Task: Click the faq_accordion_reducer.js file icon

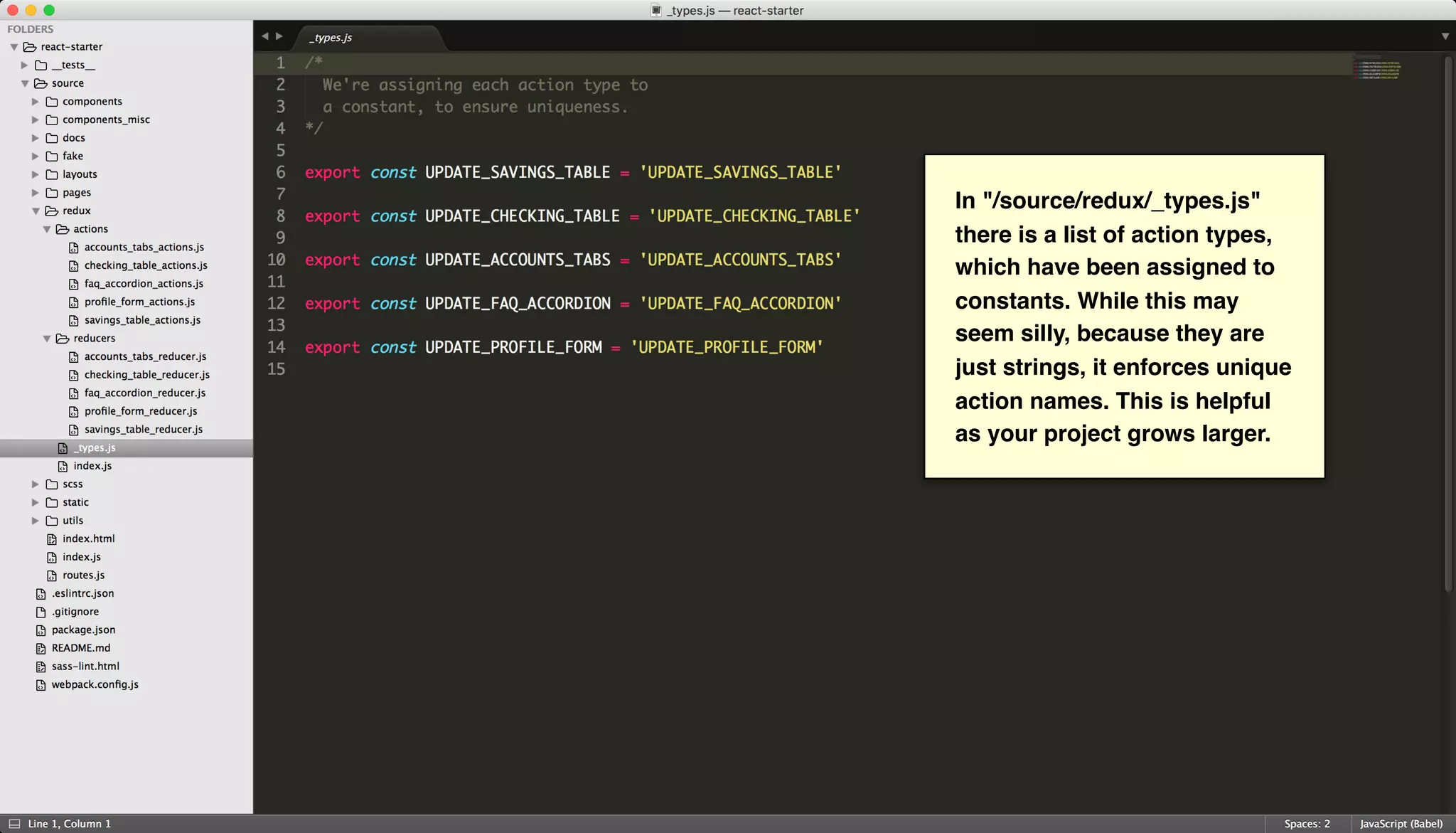Action: (73, 393)
